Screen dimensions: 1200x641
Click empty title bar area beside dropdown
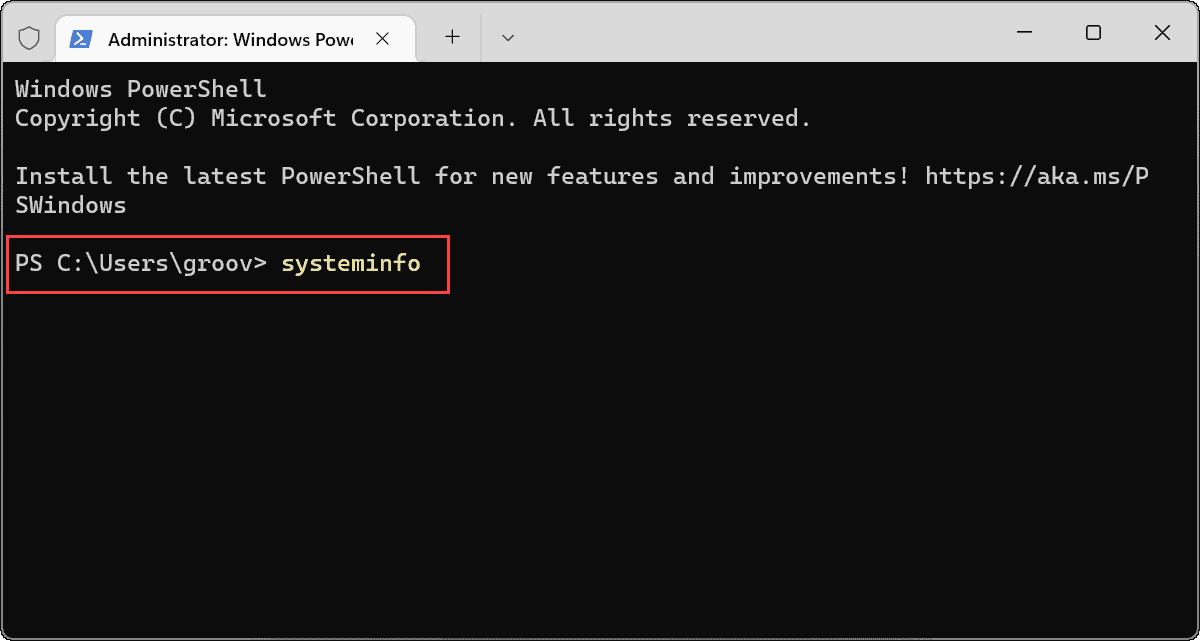[760, 35]
